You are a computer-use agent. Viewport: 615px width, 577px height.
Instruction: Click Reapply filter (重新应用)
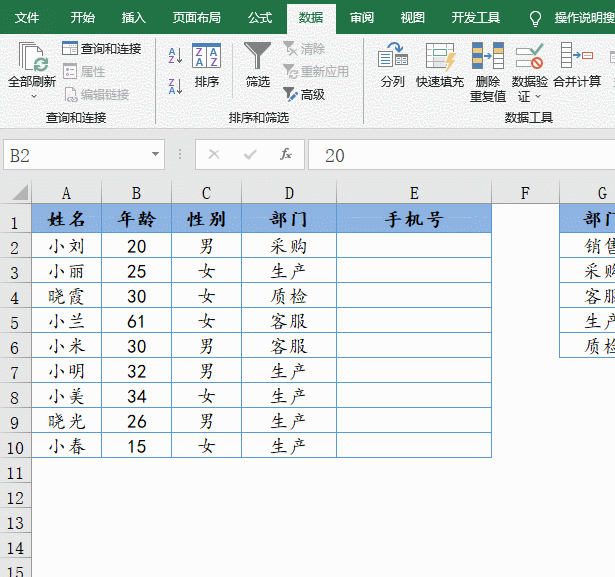[316, 71]
